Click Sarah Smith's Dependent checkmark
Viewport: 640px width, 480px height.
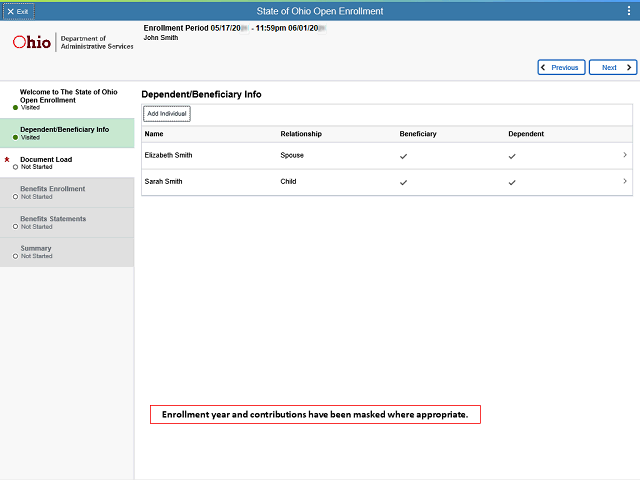tap(512, 182)
